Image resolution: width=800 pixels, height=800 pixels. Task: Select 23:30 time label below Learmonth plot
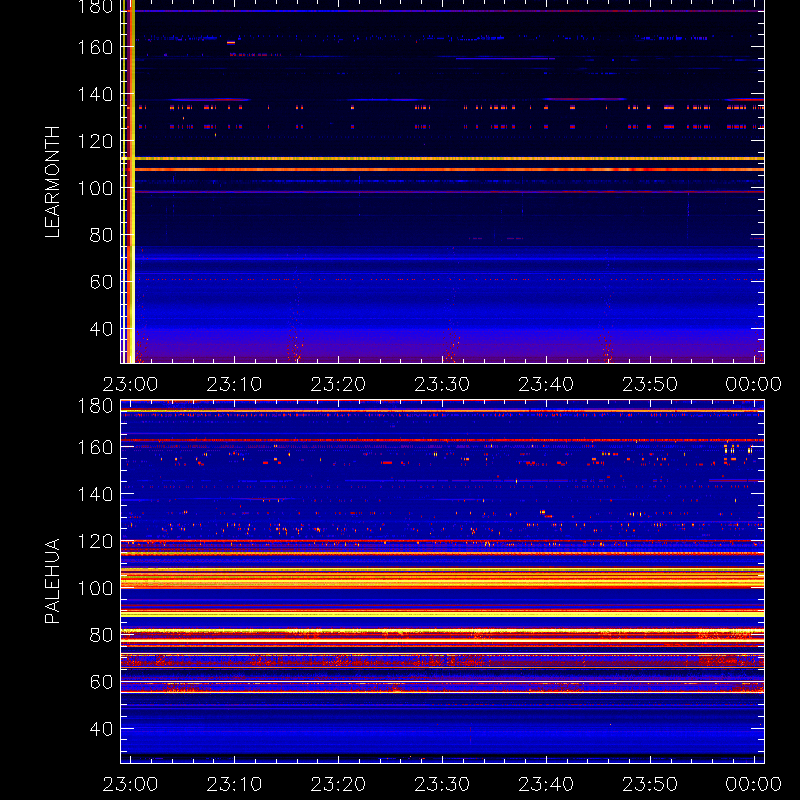(442, 384)
